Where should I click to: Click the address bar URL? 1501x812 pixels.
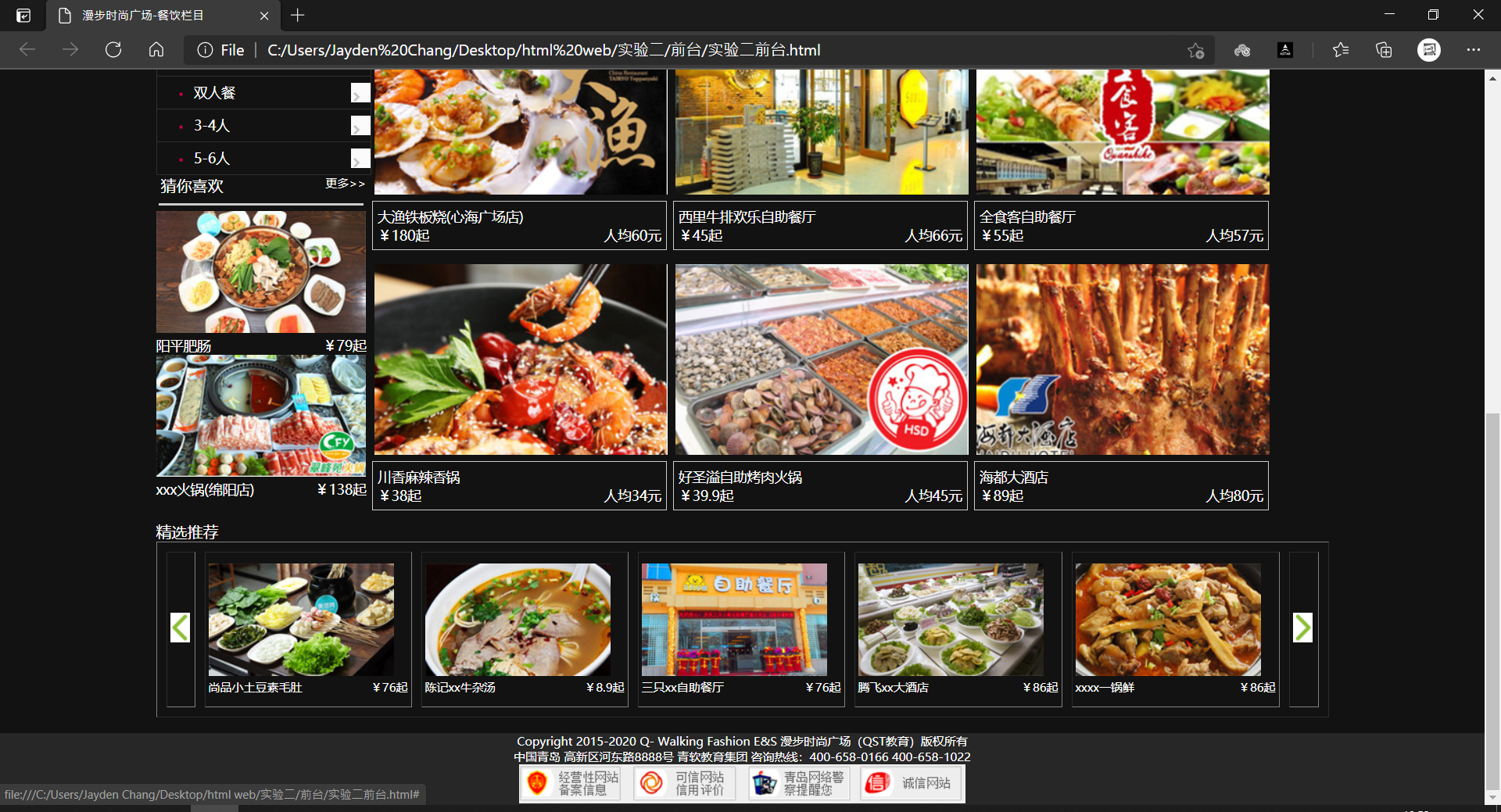(x=544, y=50)
